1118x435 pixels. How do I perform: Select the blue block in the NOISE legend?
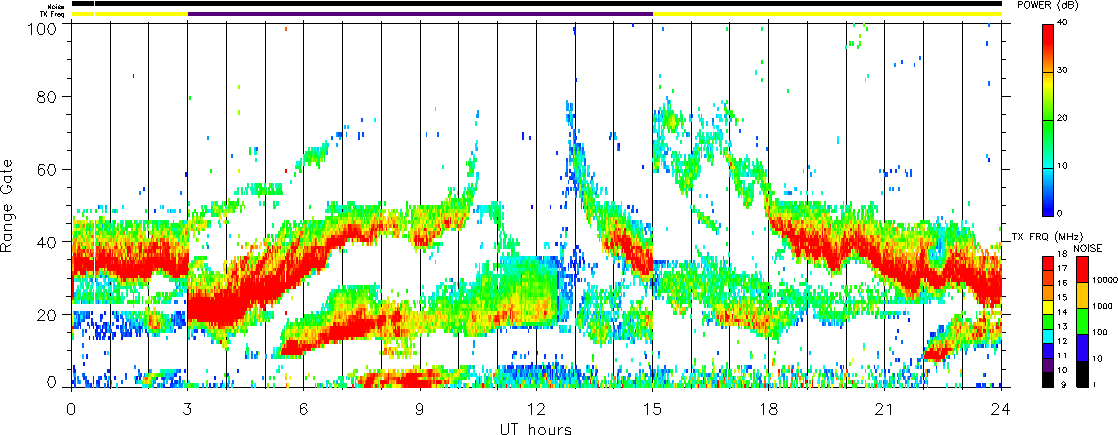click(x=1082, y=347)
